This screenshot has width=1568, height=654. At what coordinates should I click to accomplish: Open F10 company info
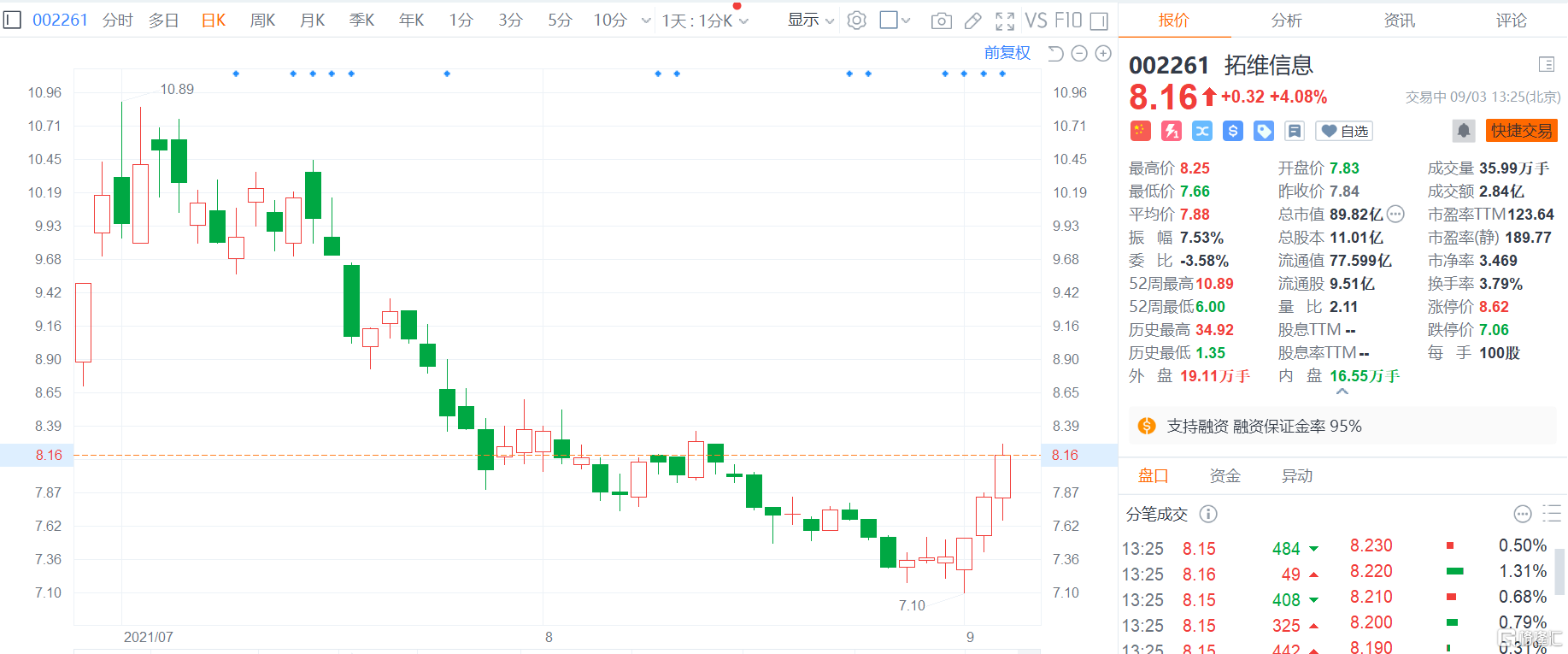(1068, 21)
